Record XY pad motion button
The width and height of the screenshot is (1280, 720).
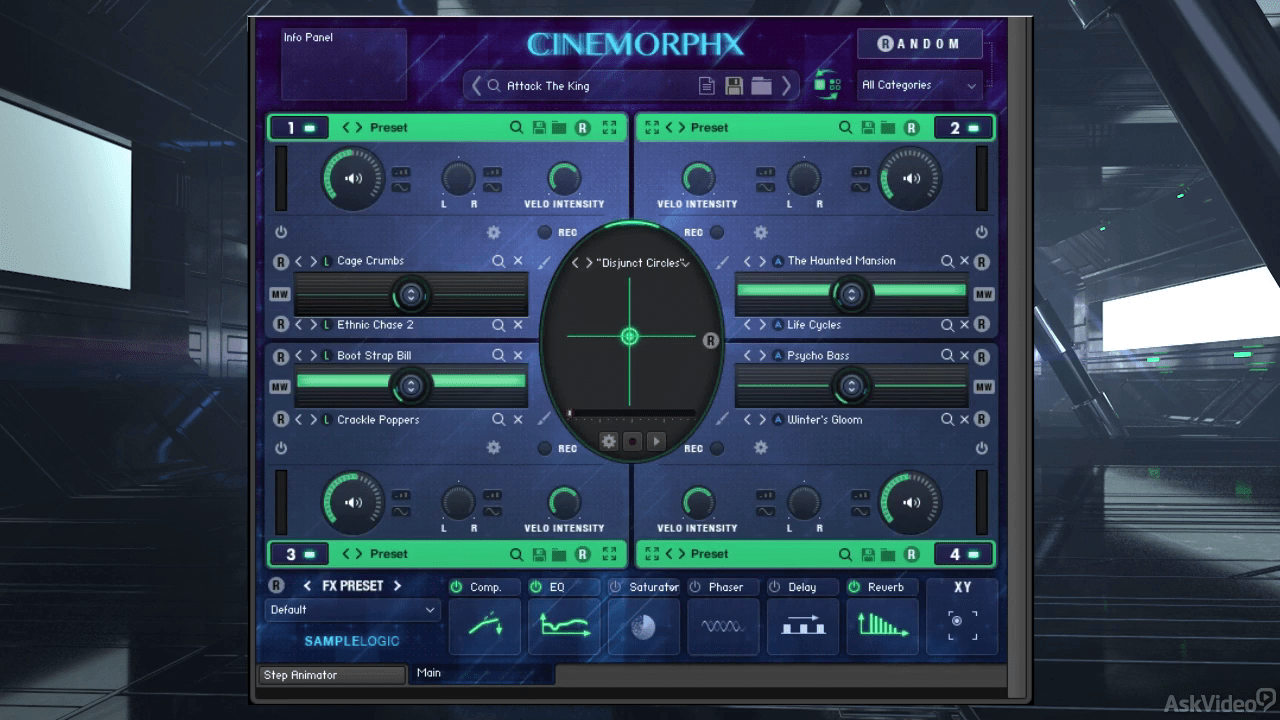click(x=632, y=441)
